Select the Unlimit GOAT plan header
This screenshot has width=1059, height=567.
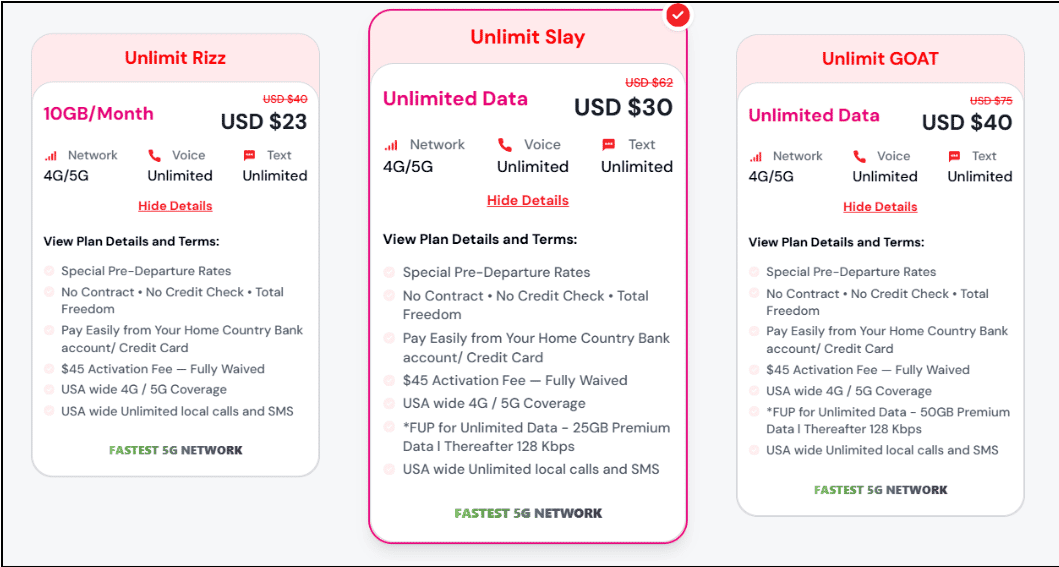(x=880, y=59)
